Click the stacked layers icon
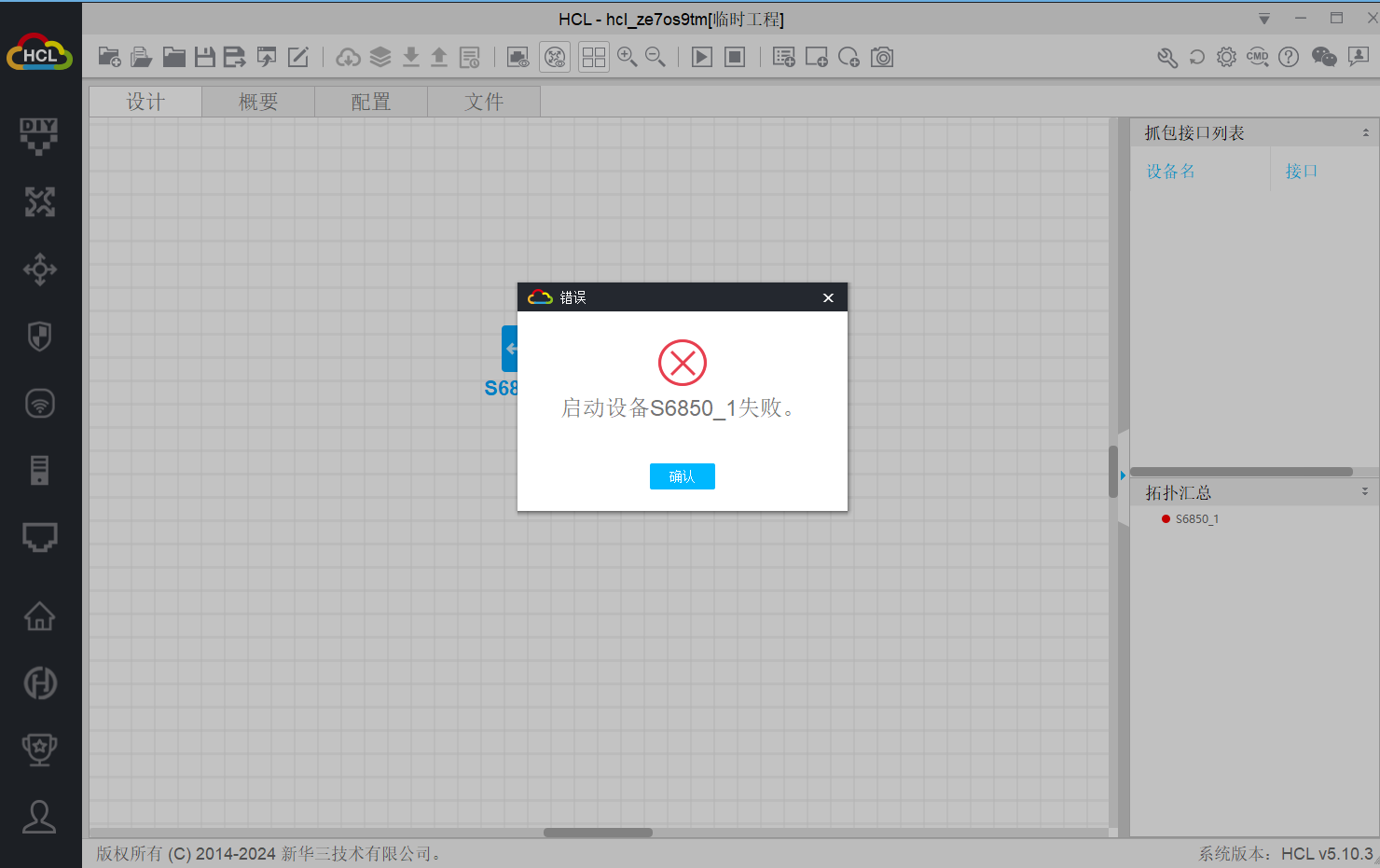1380x868 pixels. 379,57
